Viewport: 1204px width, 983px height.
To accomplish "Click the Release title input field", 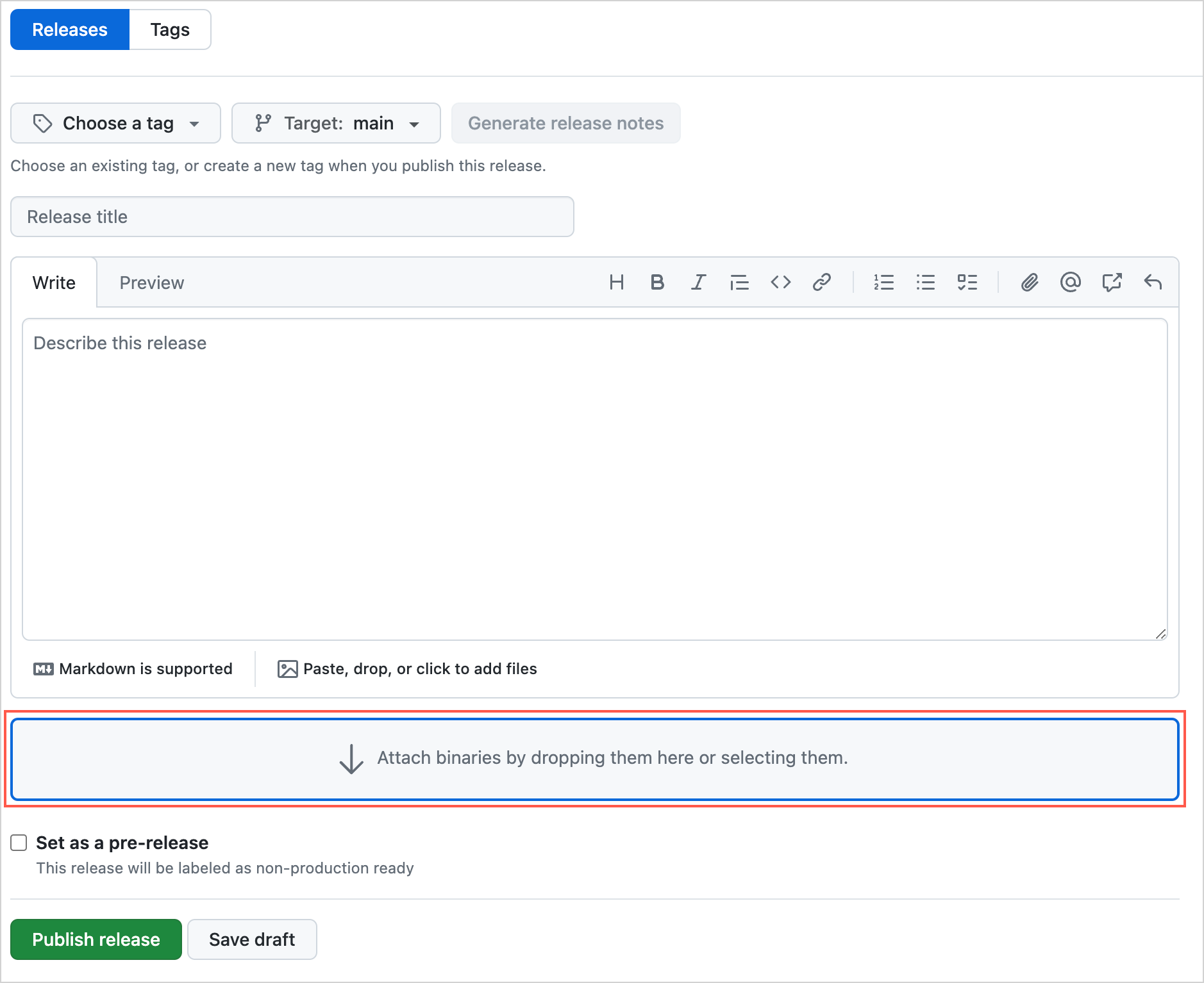I will point(292,217).
